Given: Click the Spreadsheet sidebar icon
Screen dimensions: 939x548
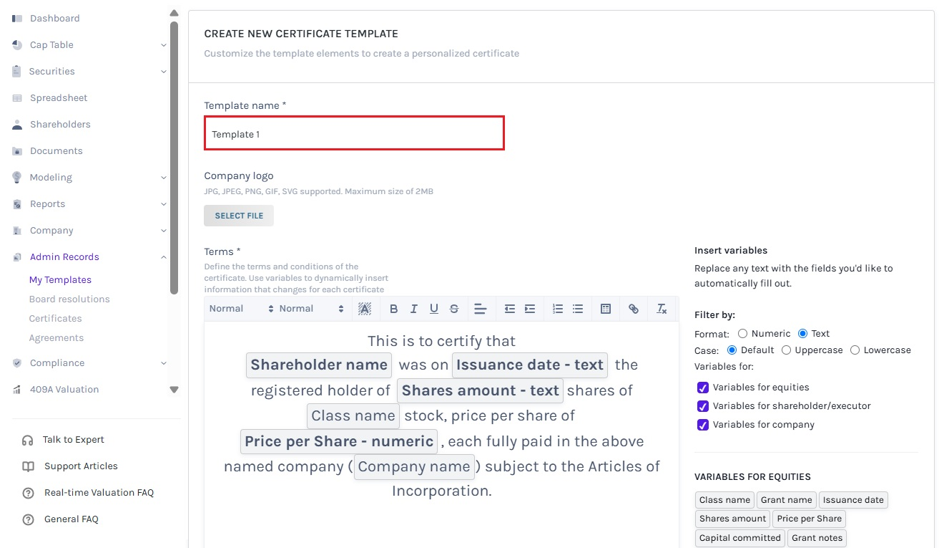Looking at the screenshot, I should click(x=17, y=98).
